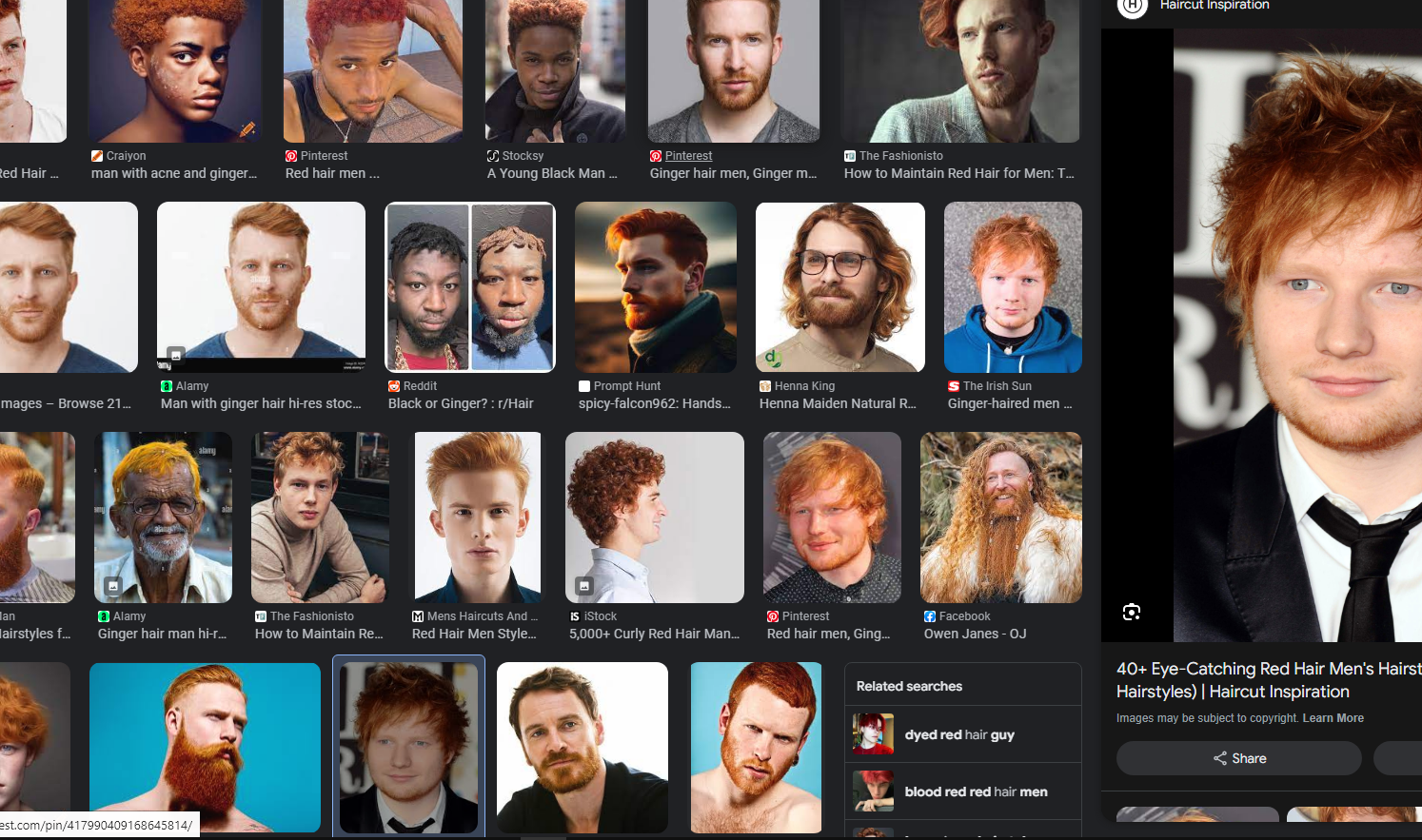Open 'Black or Ginger? : r/Hair' result title
Screen dimensions: 1422x840
pos(461,403)
